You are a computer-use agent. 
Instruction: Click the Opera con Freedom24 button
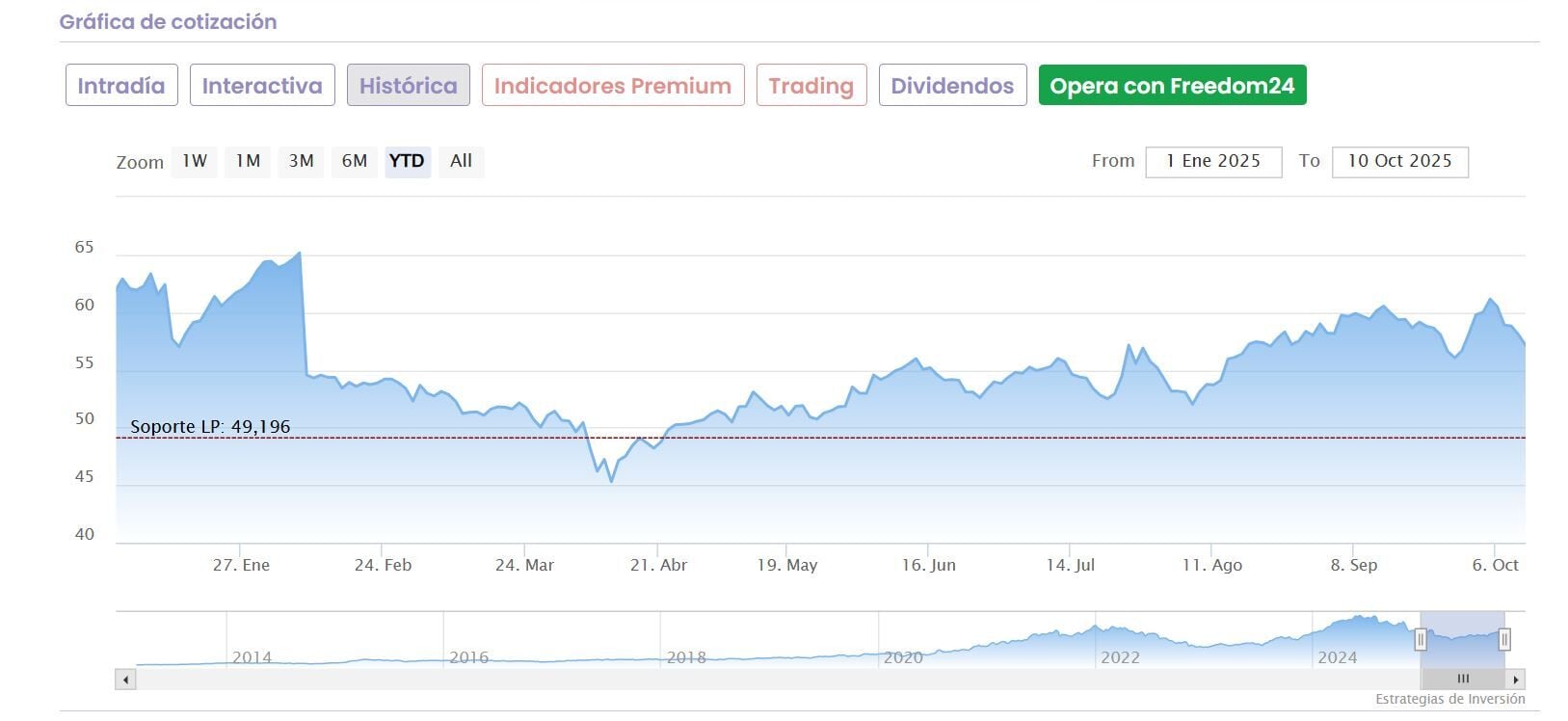1172,86
